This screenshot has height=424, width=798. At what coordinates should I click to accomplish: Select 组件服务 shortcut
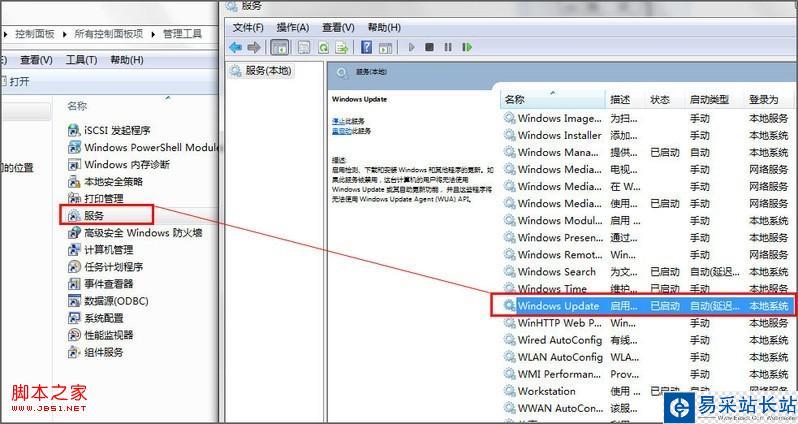coord(96,352)
